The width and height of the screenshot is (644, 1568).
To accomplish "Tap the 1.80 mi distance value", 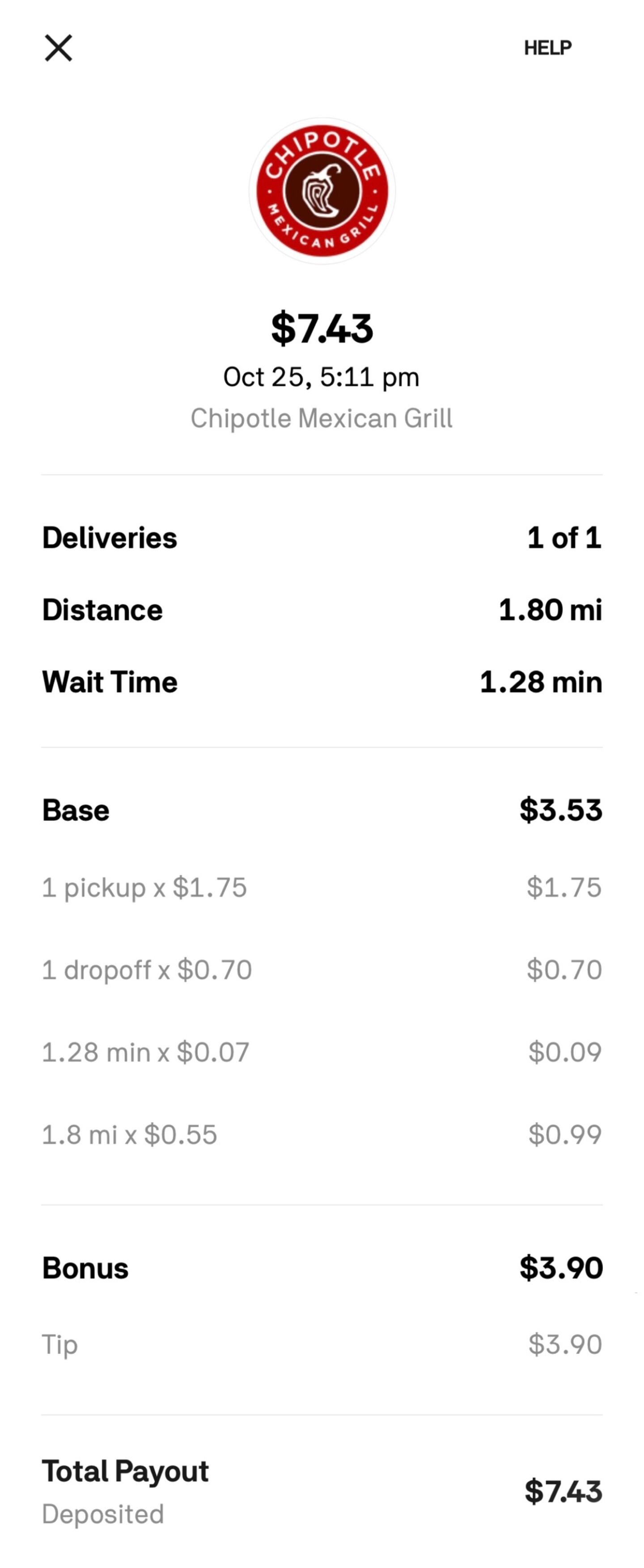I will coord(550,610).
